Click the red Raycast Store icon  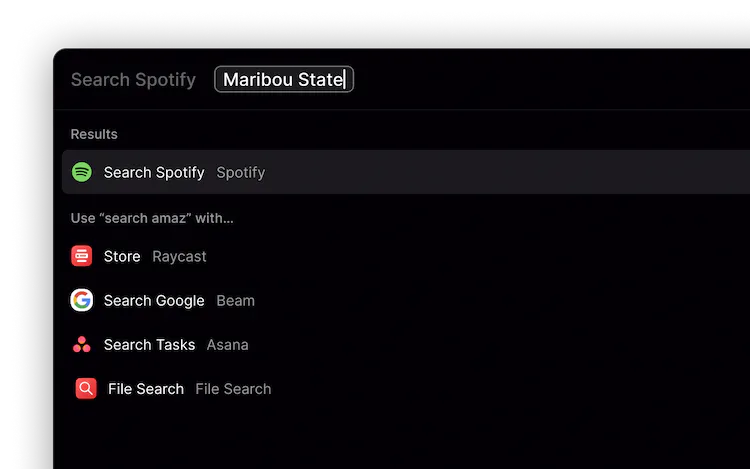(82, 256)
